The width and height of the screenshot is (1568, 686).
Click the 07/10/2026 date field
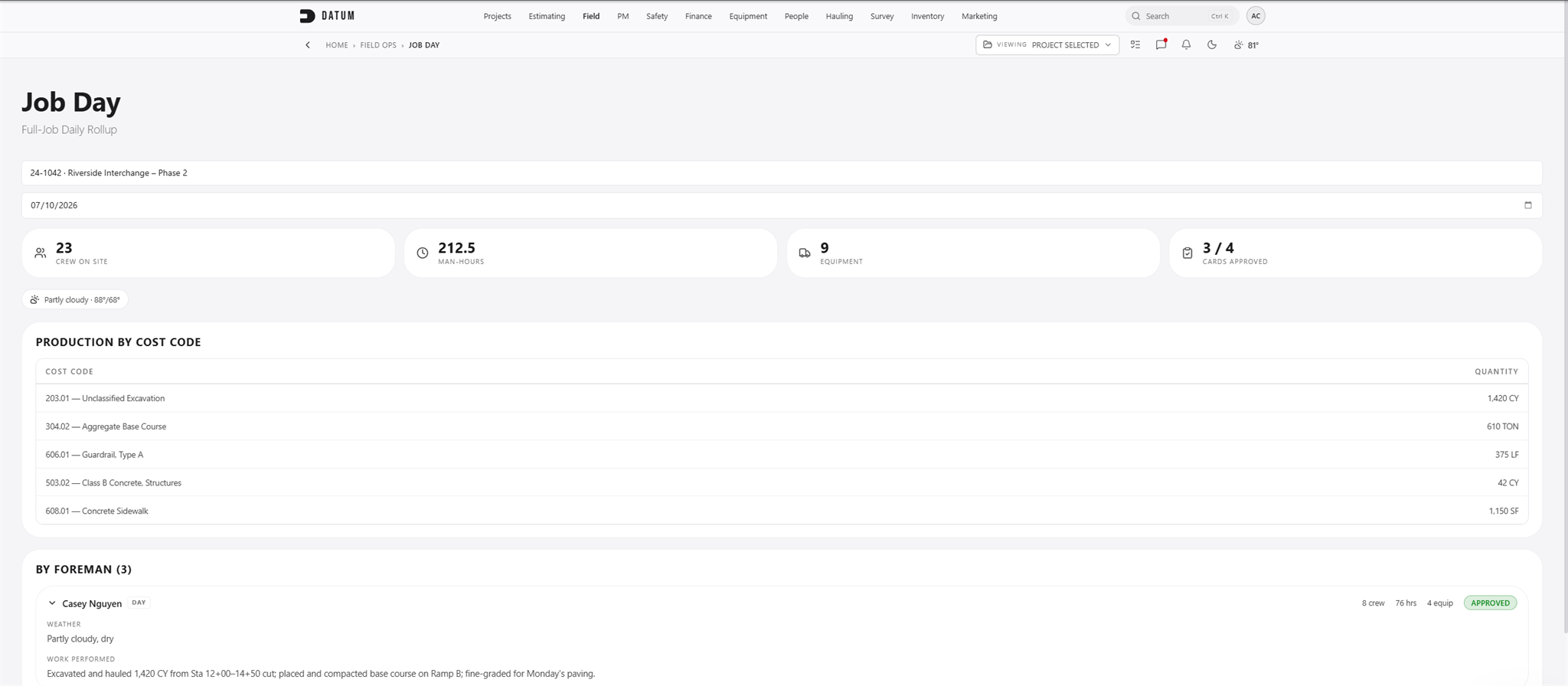coord(781,205)
